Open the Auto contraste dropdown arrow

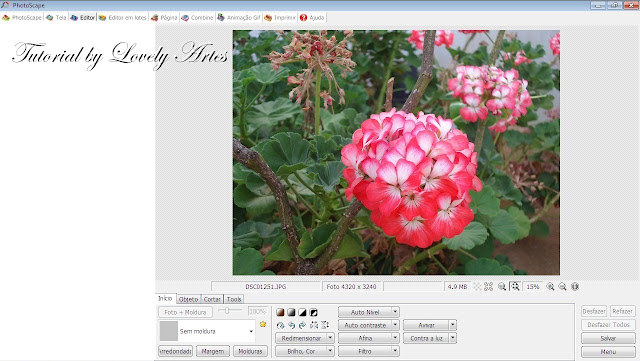point(395,325)
